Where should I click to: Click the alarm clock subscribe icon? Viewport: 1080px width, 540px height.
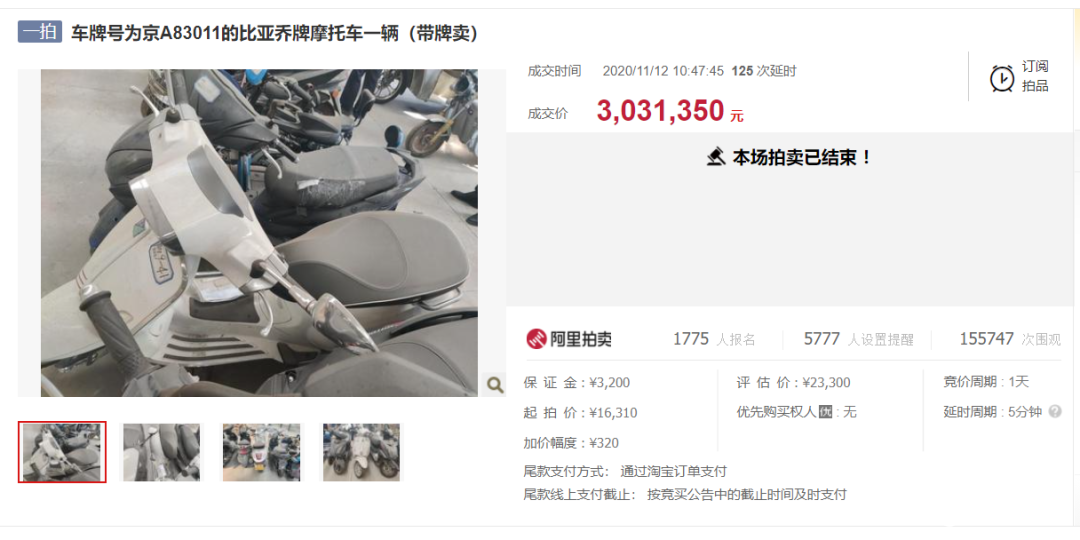coord(1001,78)
